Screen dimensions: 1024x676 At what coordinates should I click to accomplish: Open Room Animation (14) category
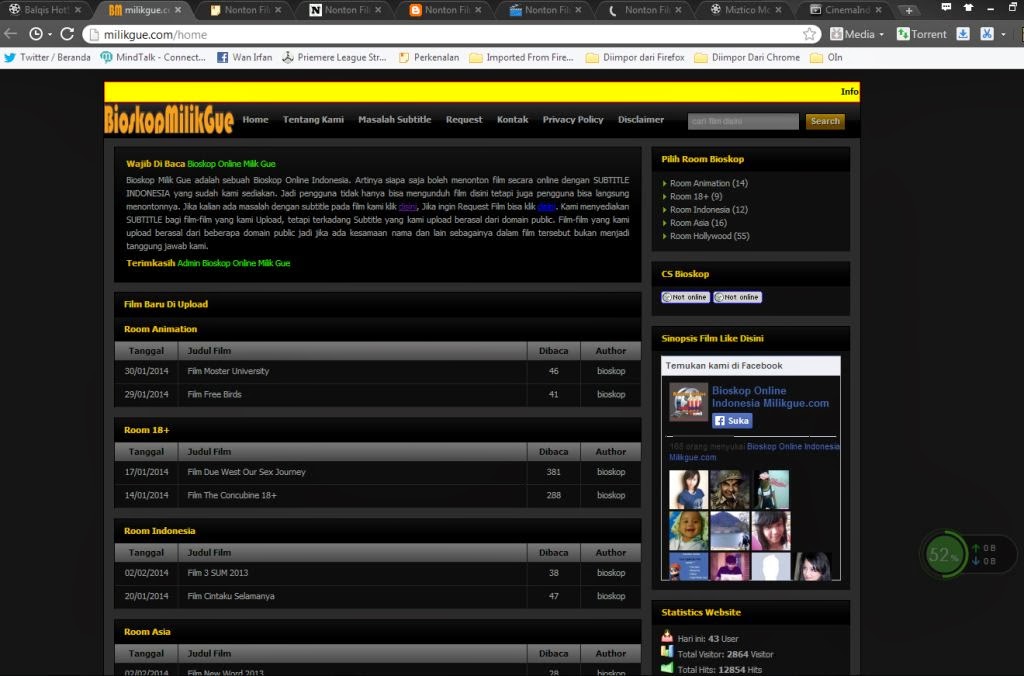709,184
